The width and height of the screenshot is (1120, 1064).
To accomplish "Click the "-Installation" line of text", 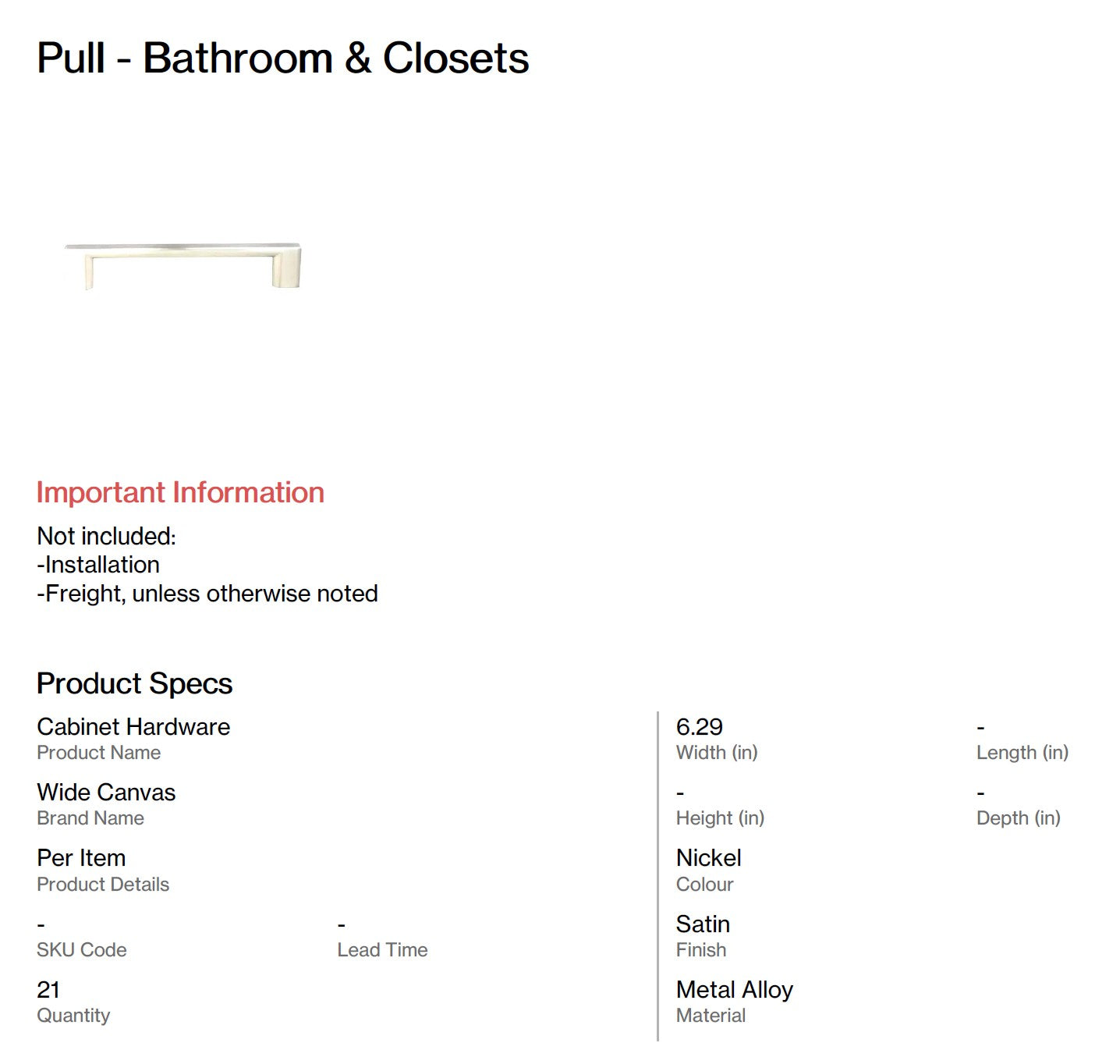I will point(98,565).
